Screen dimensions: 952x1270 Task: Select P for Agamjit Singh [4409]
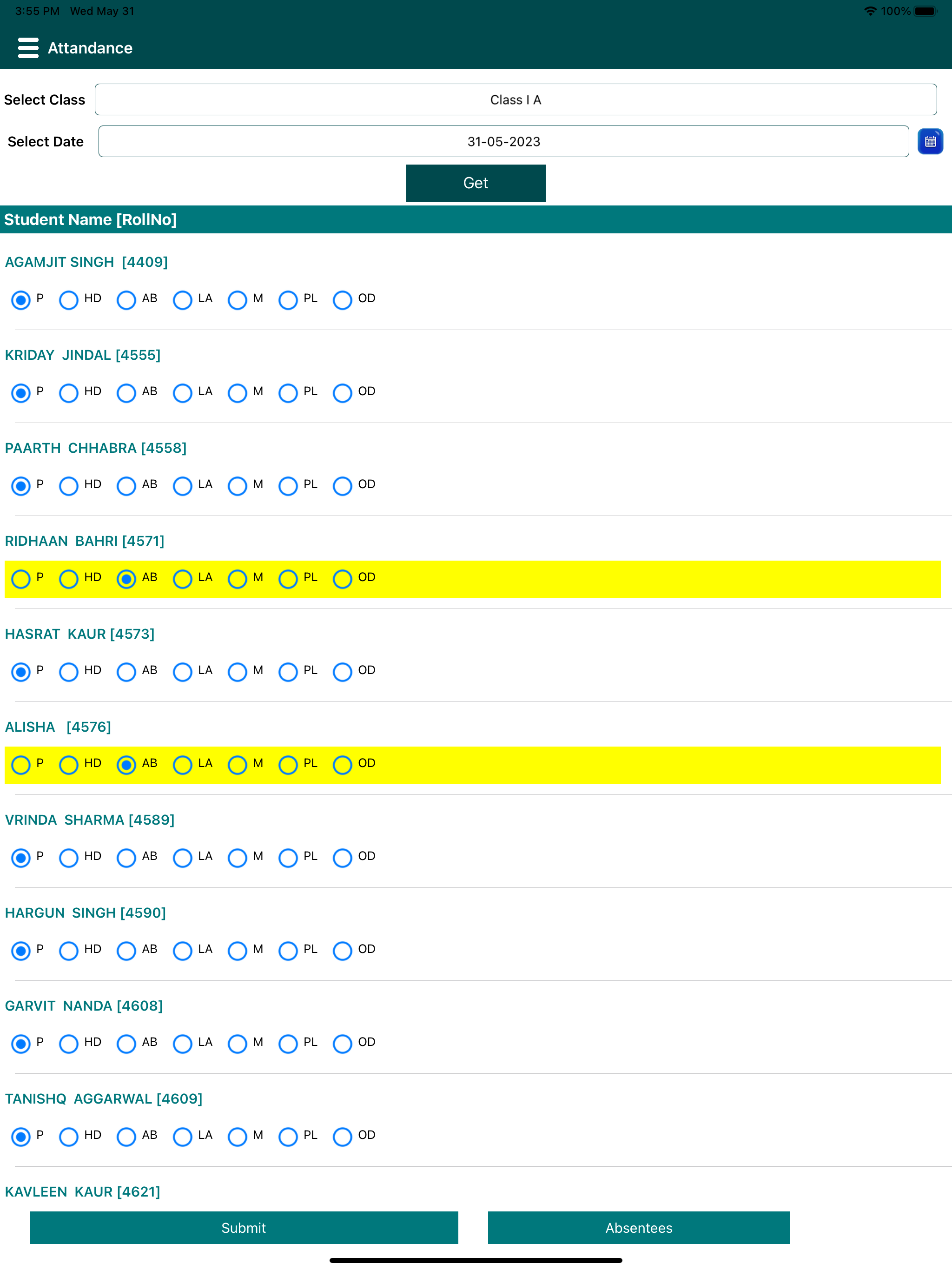pos(21,300)
